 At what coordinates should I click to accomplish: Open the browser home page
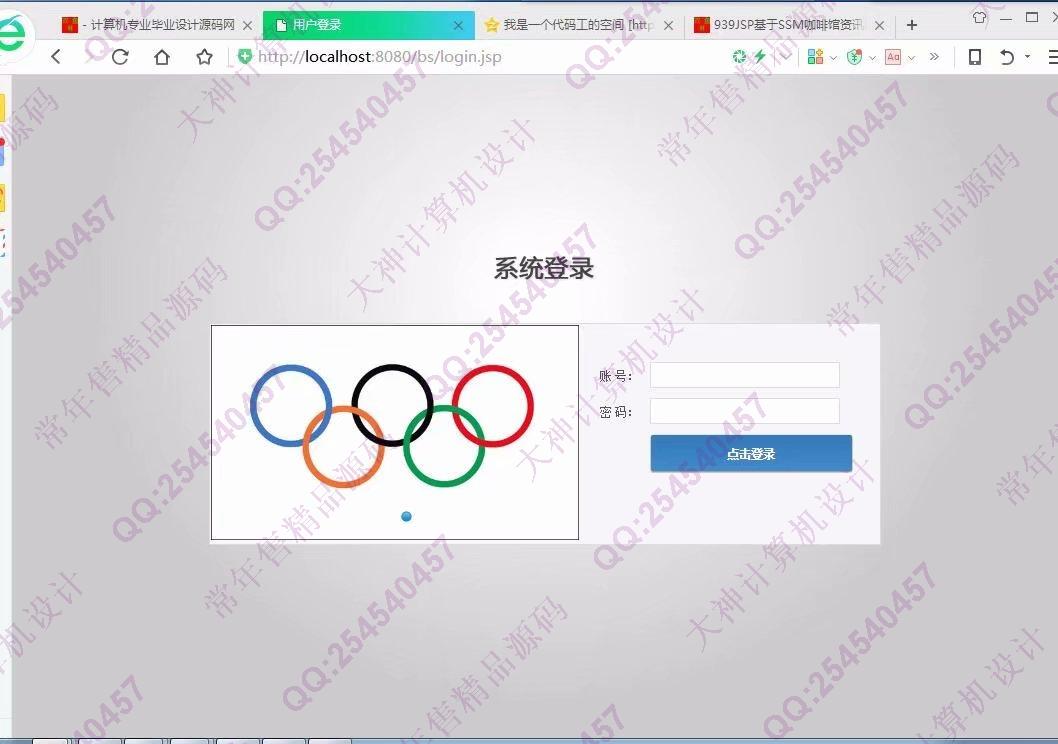coord(162,57)
